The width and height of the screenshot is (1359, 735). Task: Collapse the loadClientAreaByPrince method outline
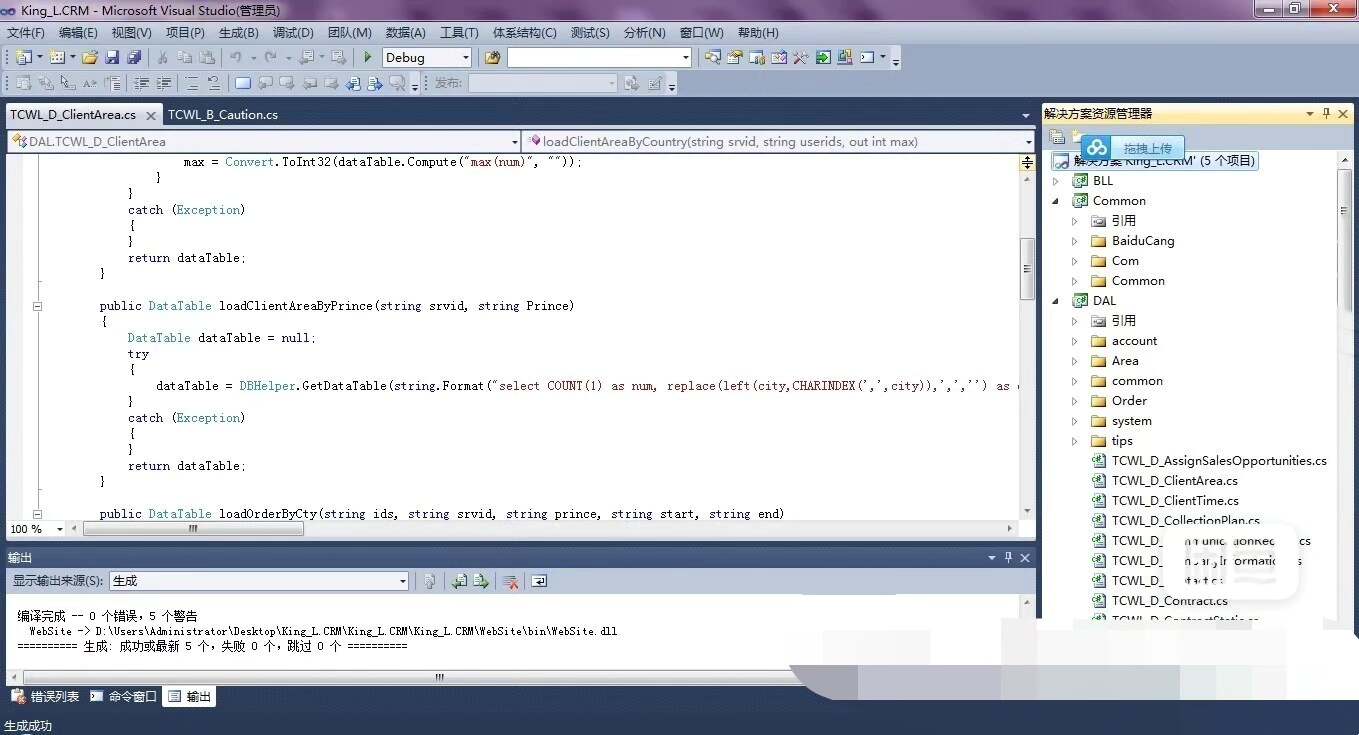tap(38, 306)
